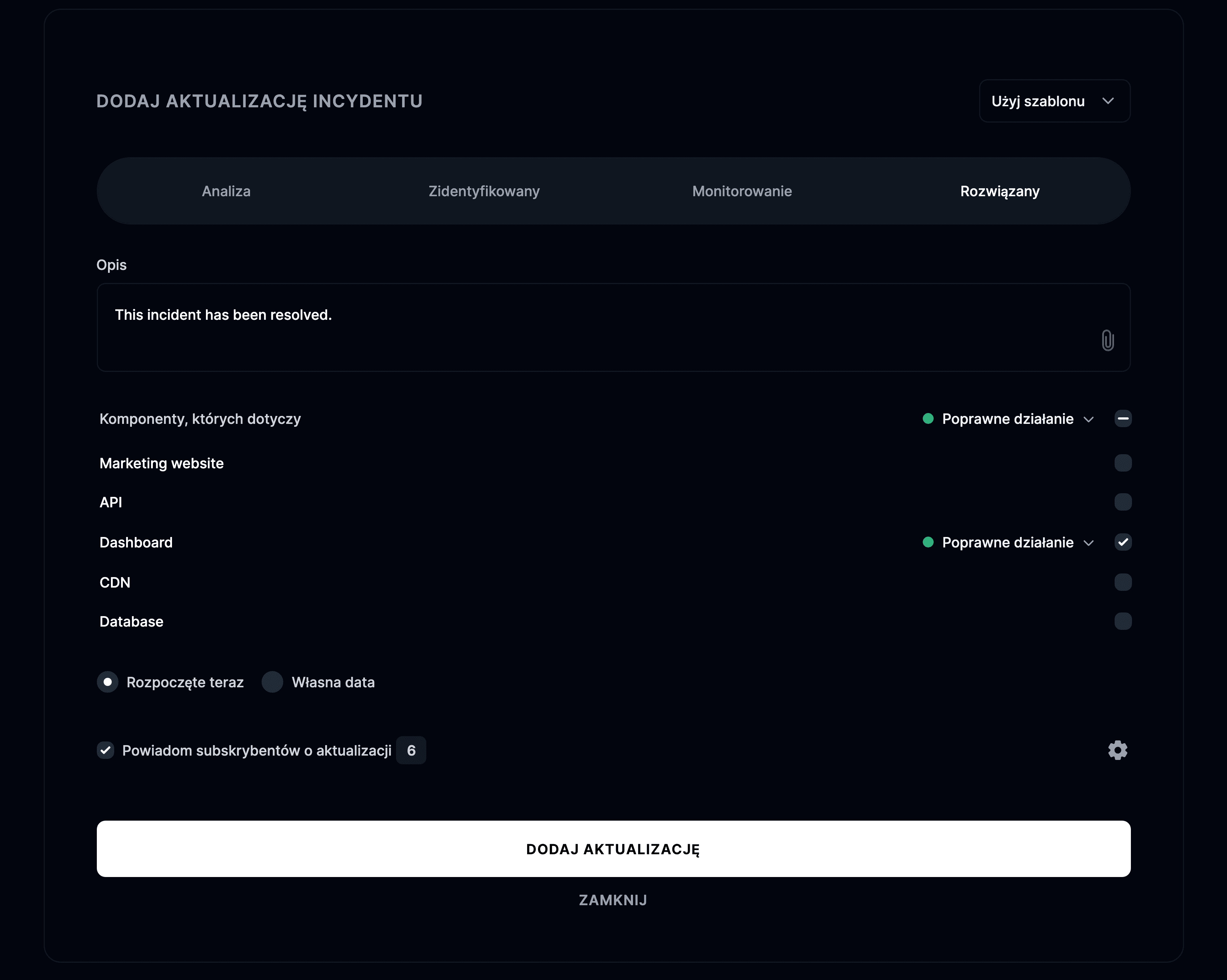Click the Komponenty, których dotyczy heading
Screen dimensions: 1227x980
point(200,419)
